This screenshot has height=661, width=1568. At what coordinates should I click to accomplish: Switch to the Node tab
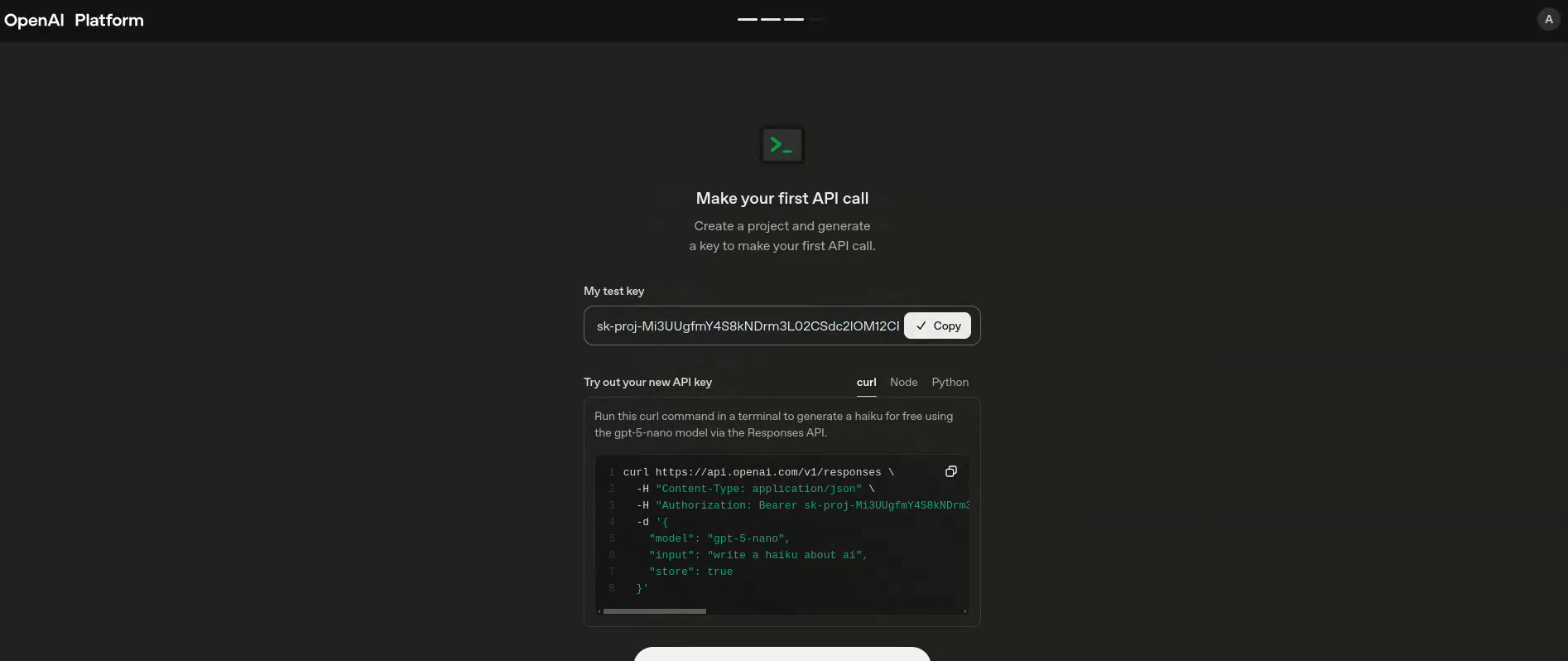point(903,382)
